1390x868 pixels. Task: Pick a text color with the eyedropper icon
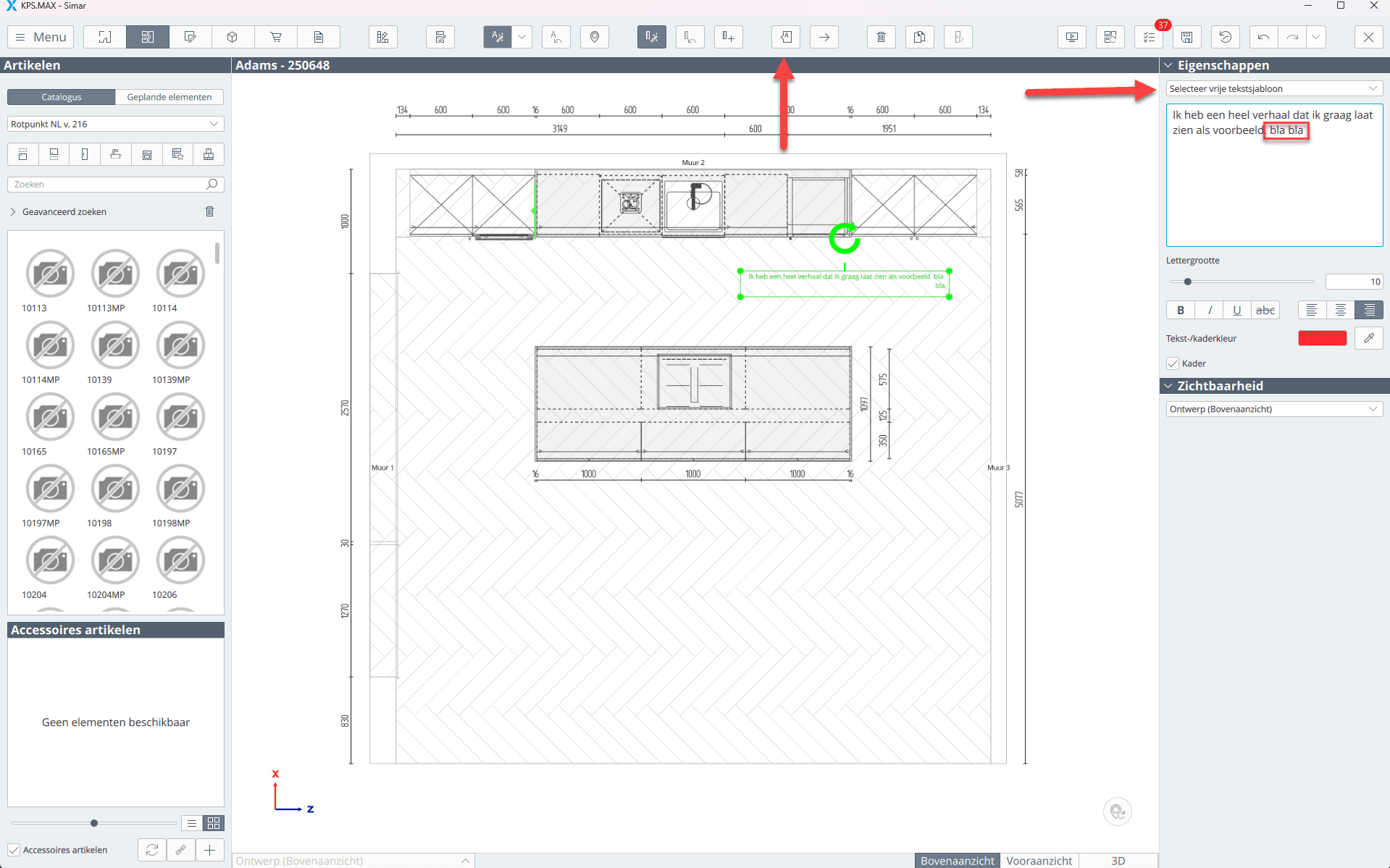[x=1368, y=338]
